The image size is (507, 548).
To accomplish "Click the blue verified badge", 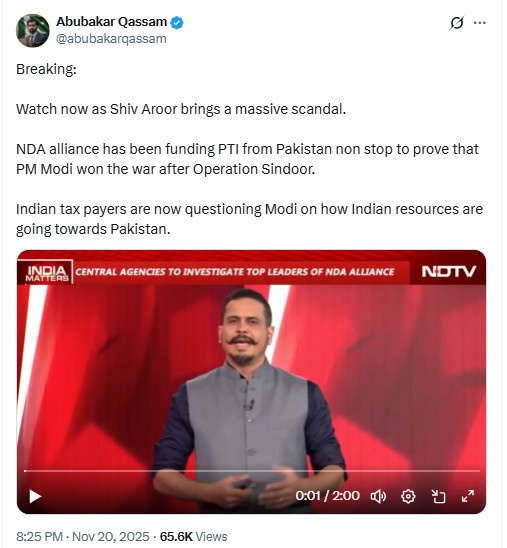I will pos(177,22).
